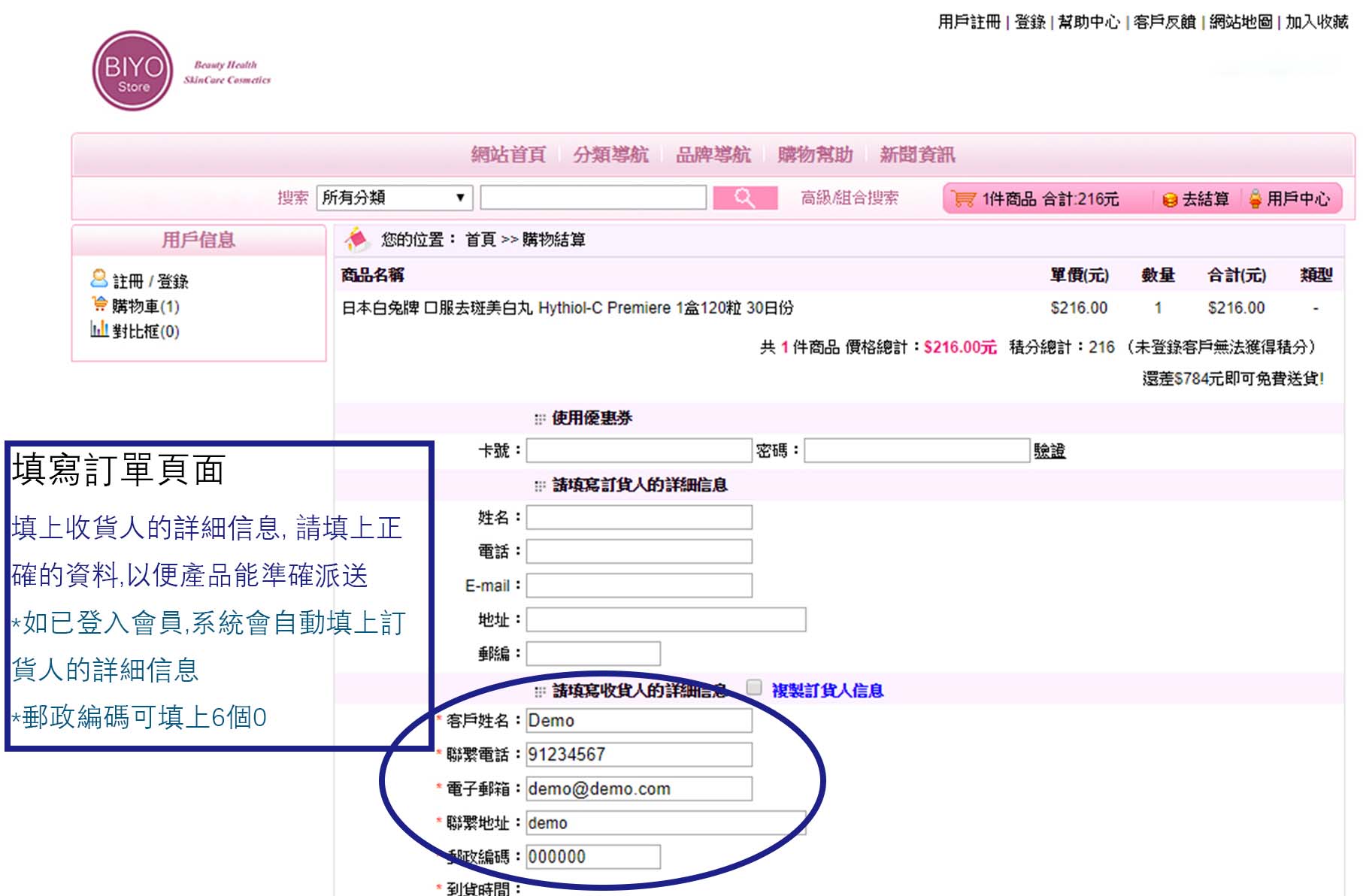1363x896 pixels.
Task: Click the home icon beside breadcrumb
Action: [x=357, y=240]
